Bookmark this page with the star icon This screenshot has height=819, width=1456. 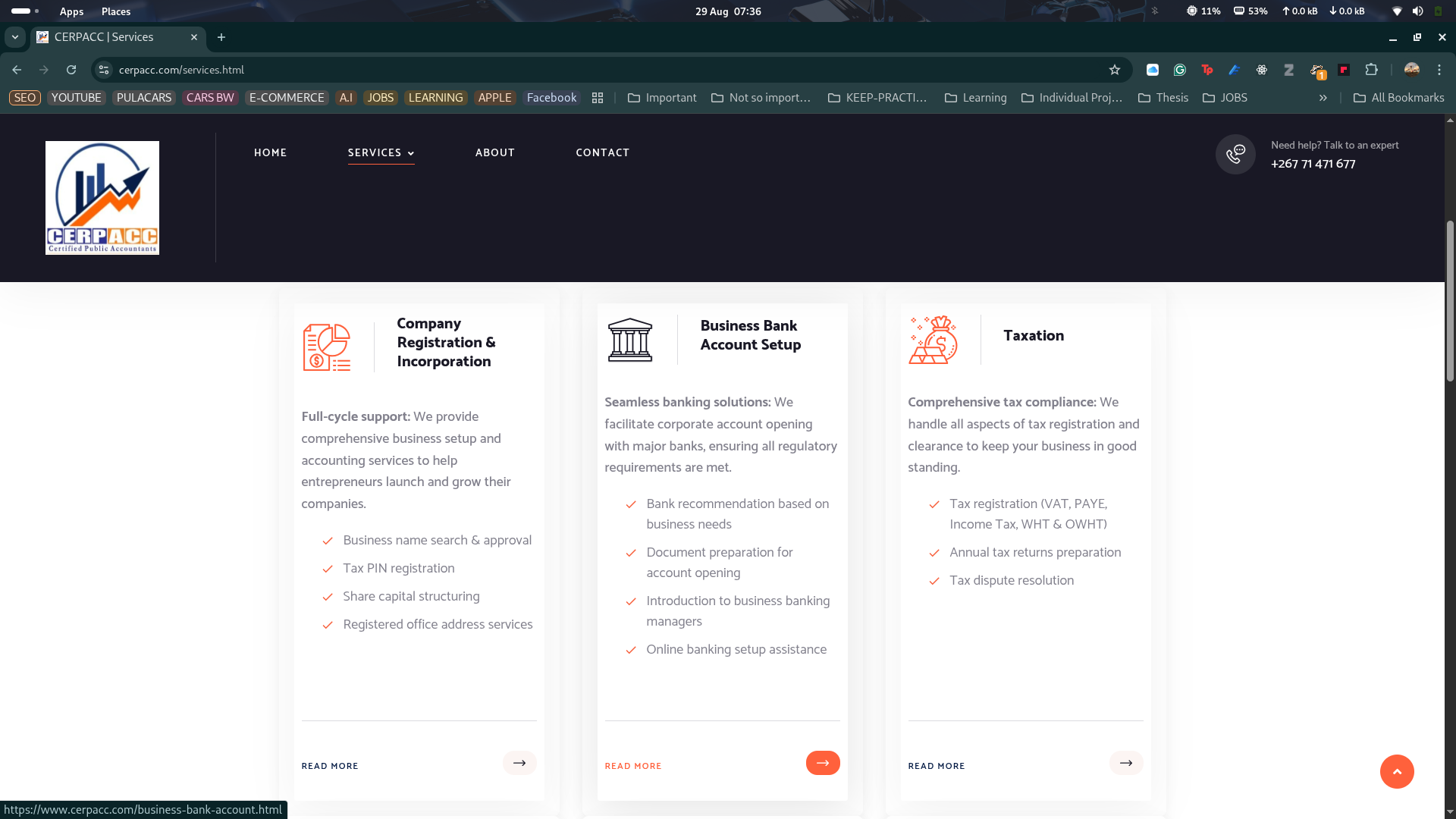pyautogui.click(x=1115, y=70)
